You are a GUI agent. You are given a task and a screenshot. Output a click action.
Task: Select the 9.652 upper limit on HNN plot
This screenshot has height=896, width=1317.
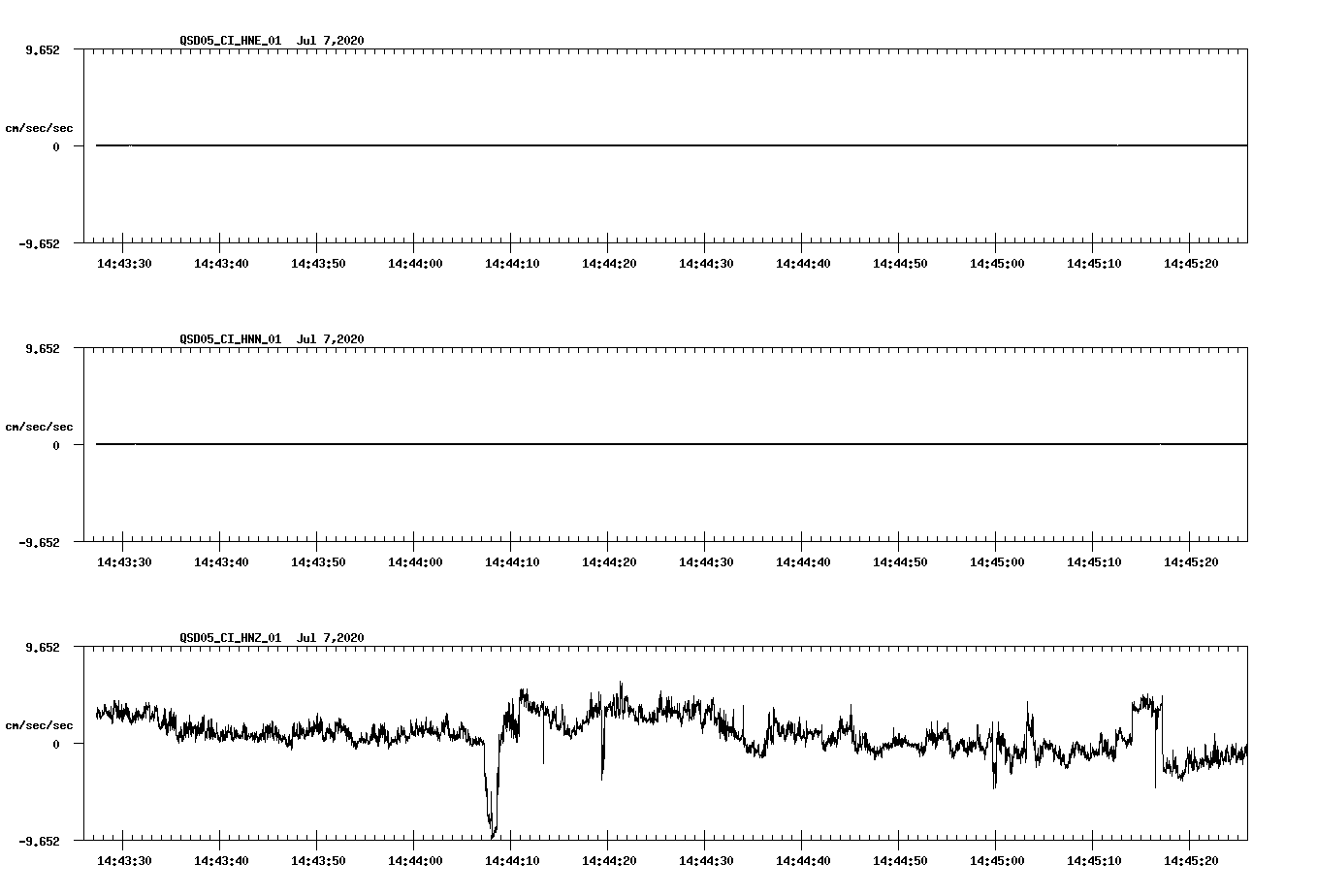42,348
